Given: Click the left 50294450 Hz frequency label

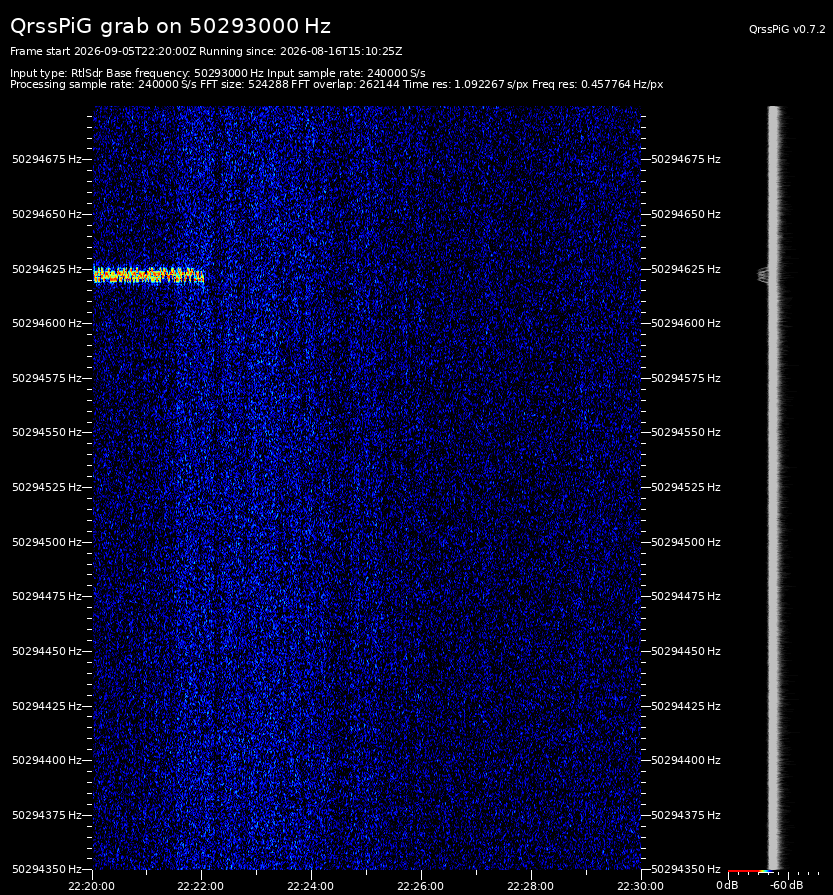Looking at the screenshot, I should pos(47,651).
